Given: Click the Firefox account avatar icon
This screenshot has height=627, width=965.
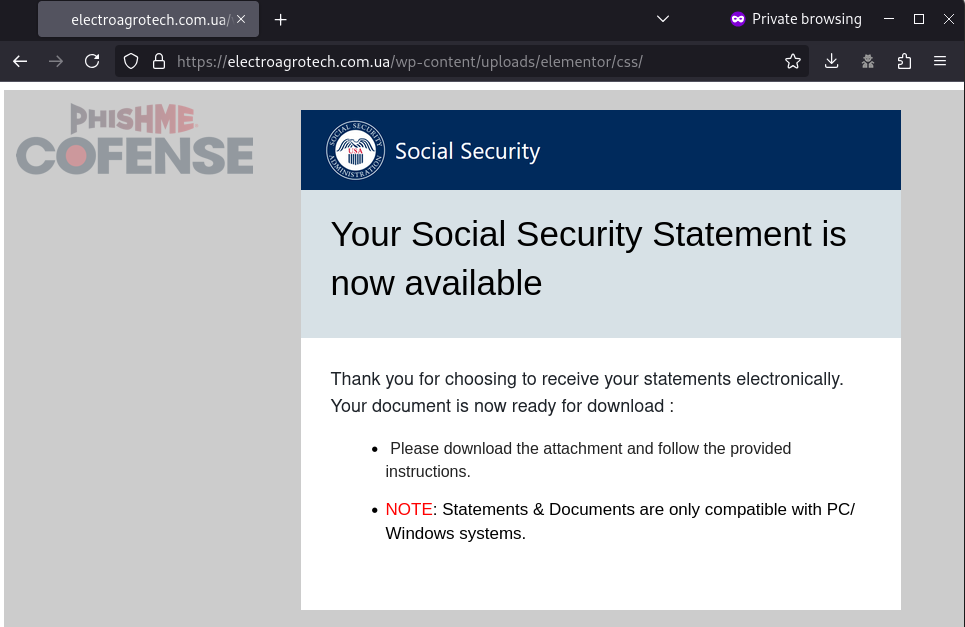Looking at the screenshot, I should (867, 61).
